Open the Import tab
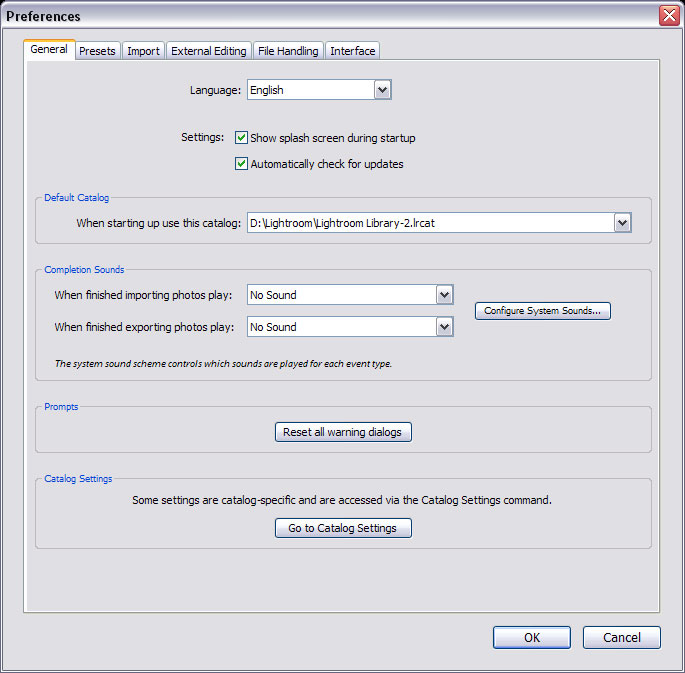The image size is (685, 673). [143, 51]
